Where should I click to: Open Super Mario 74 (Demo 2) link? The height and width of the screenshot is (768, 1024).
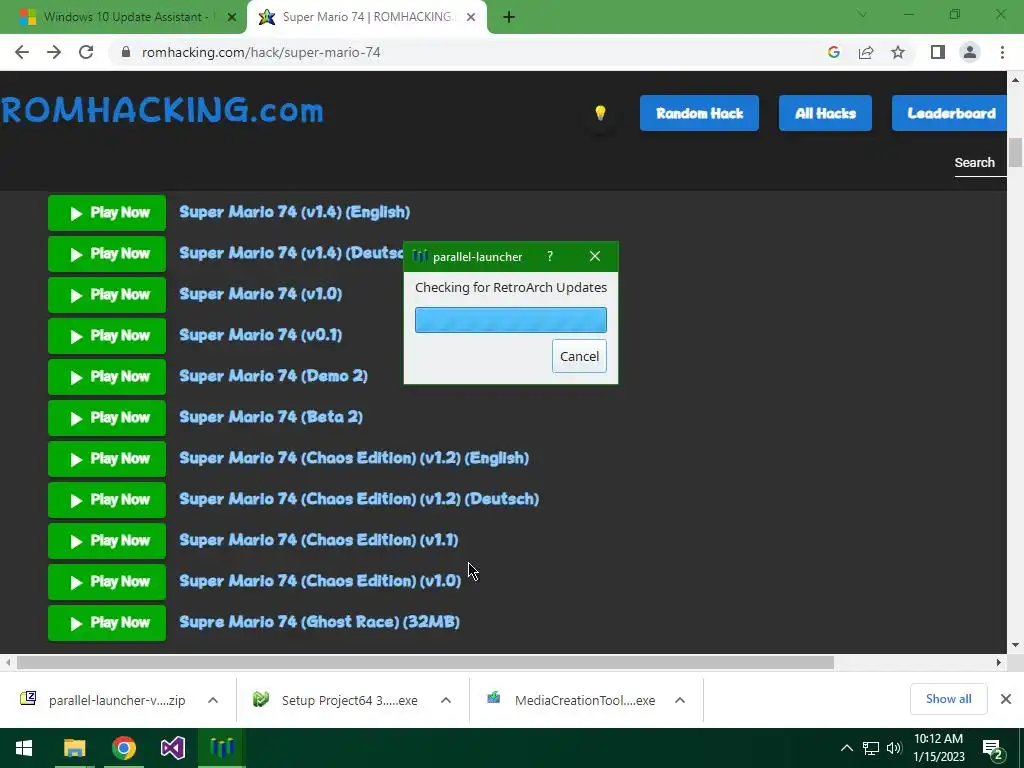[x=273, y=376]
